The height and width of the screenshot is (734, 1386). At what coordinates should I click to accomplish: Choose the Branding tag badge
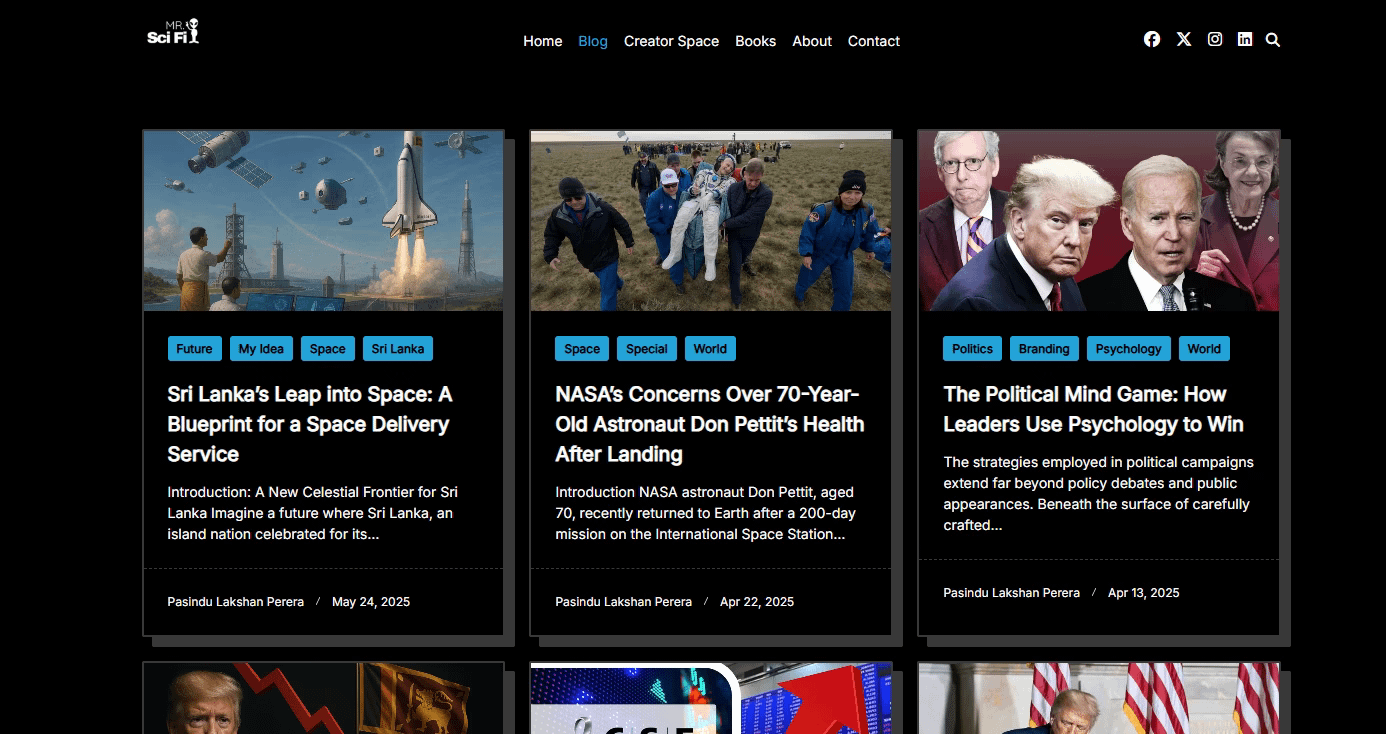(1044, 349)
